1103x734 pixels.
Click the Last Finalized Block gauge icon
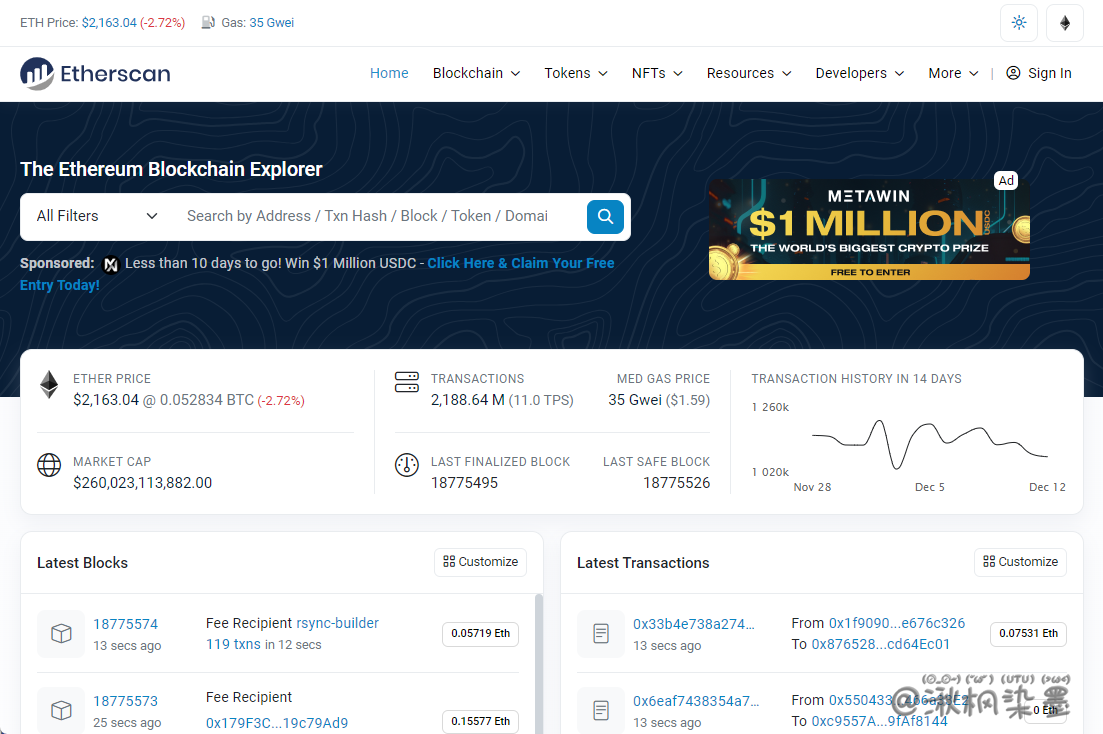coord(407,466)
